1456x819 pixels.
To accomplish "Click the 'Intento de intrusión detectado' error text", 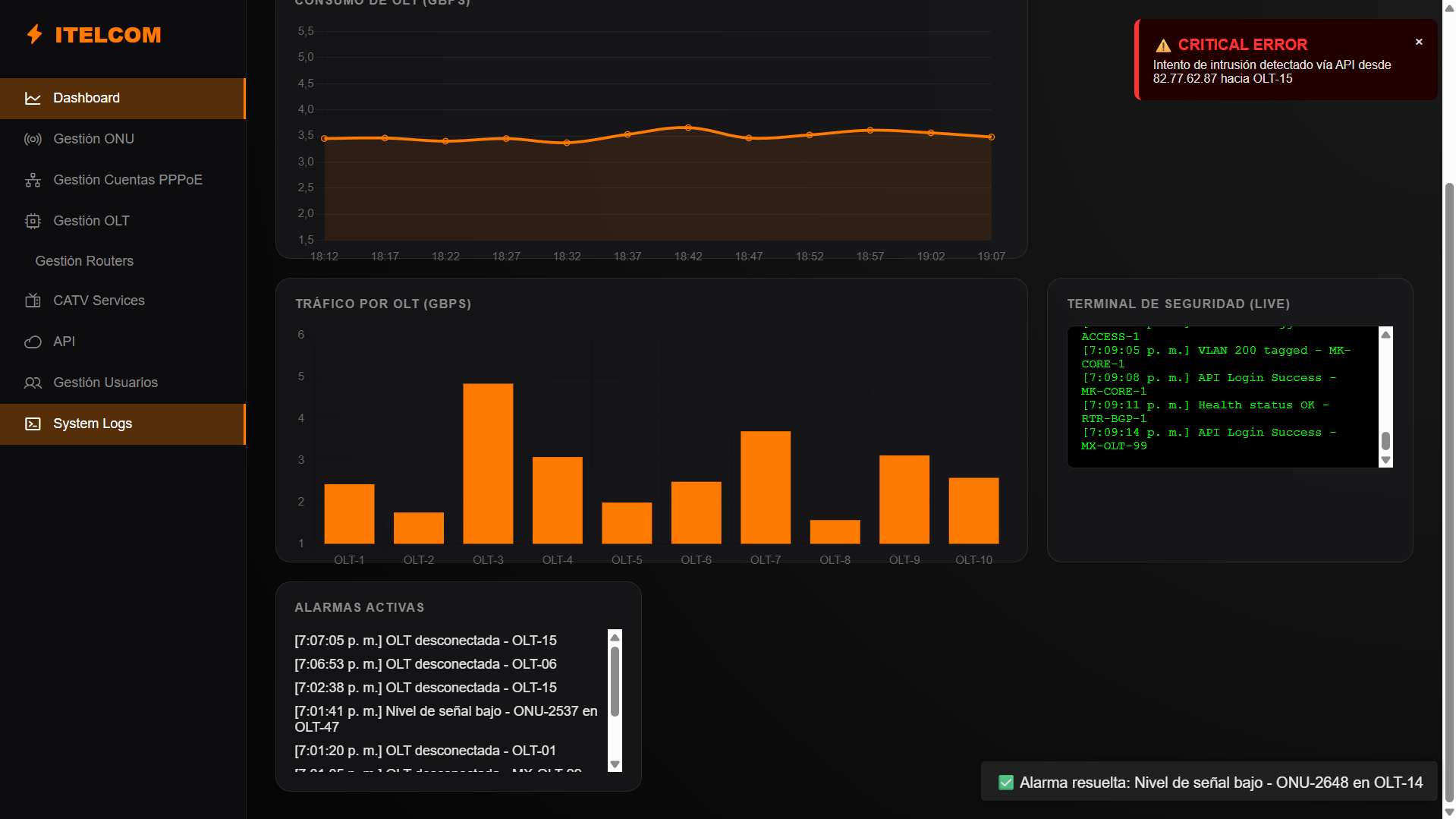I will (1272, 72).
